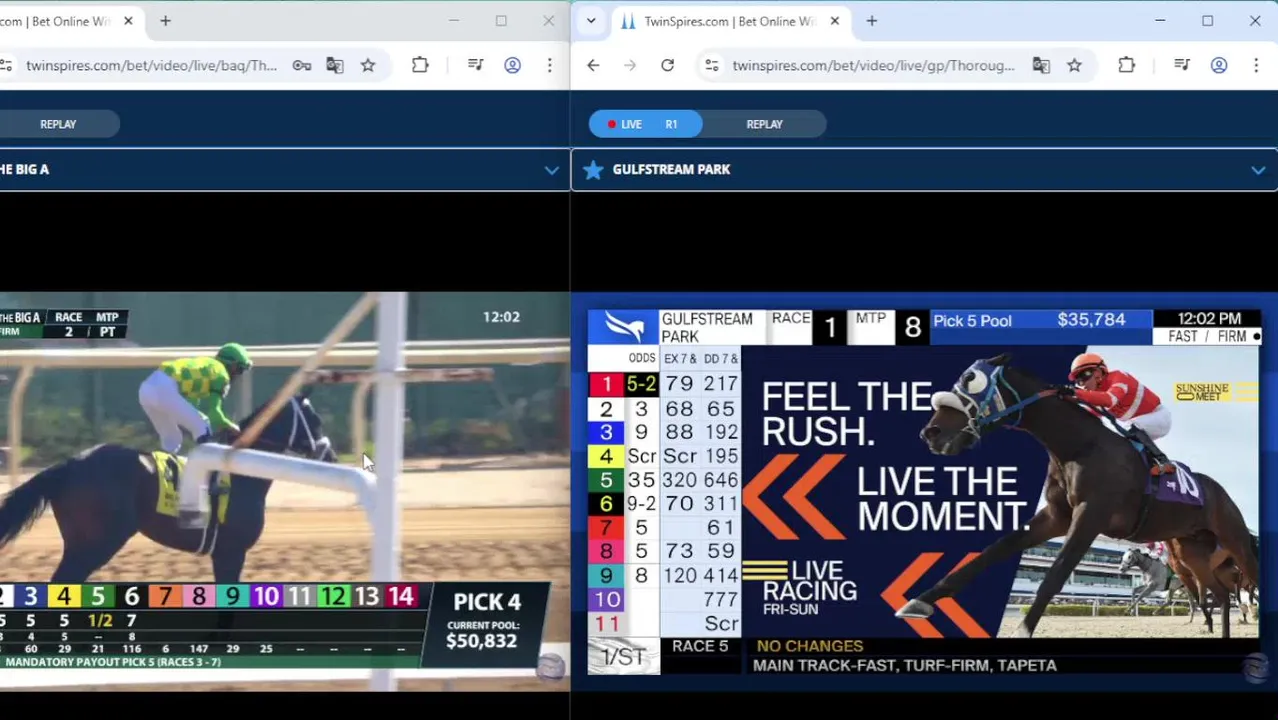Toggle the Gulfstream Park favorite star
This screenshot has height=720, width=1278.
point(593,170)
